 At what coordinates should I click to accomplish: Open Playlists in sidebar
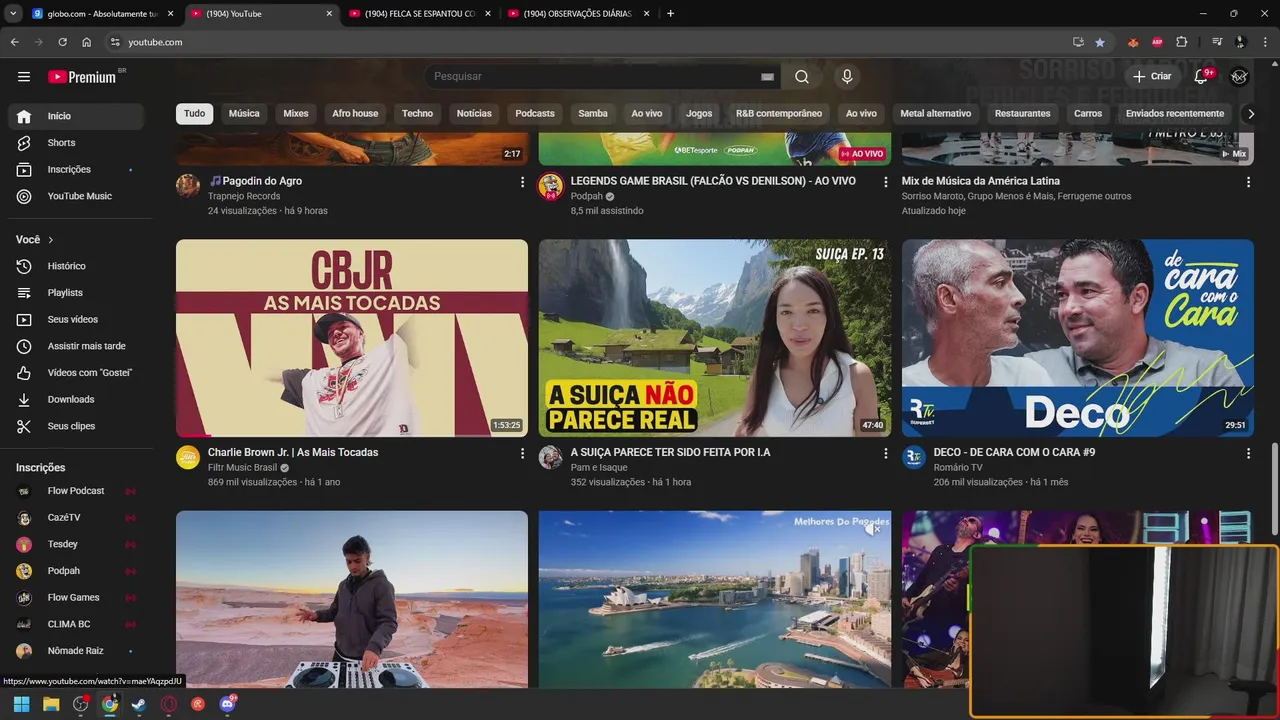[76, 293]
